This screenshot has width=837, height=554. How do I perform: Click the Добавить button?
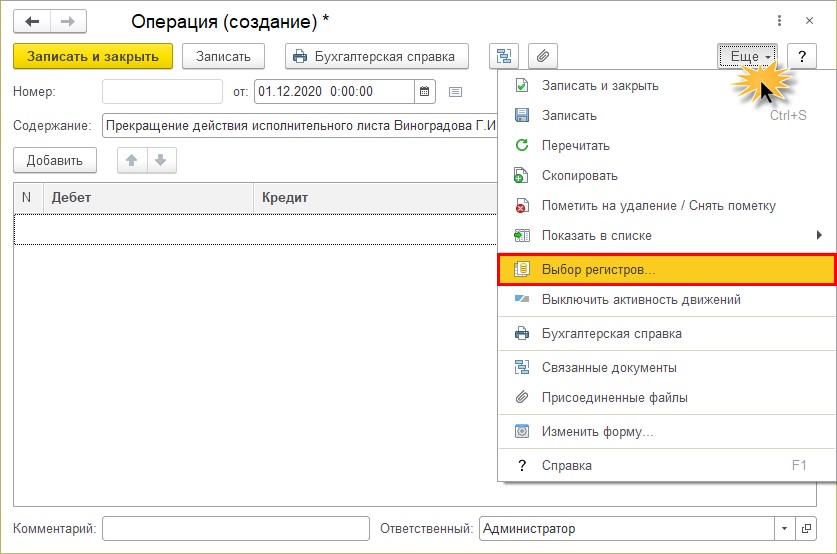(x=54, y=160)
